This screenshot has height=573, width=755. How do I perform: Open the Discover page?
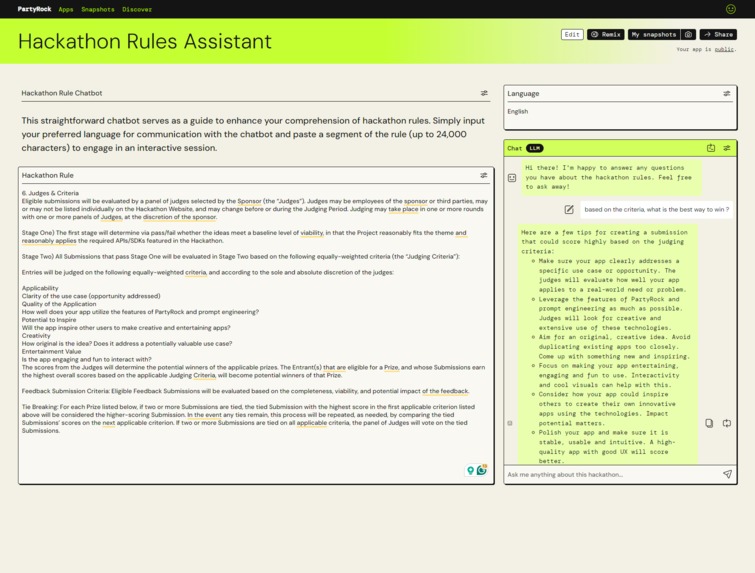(137, 9)
